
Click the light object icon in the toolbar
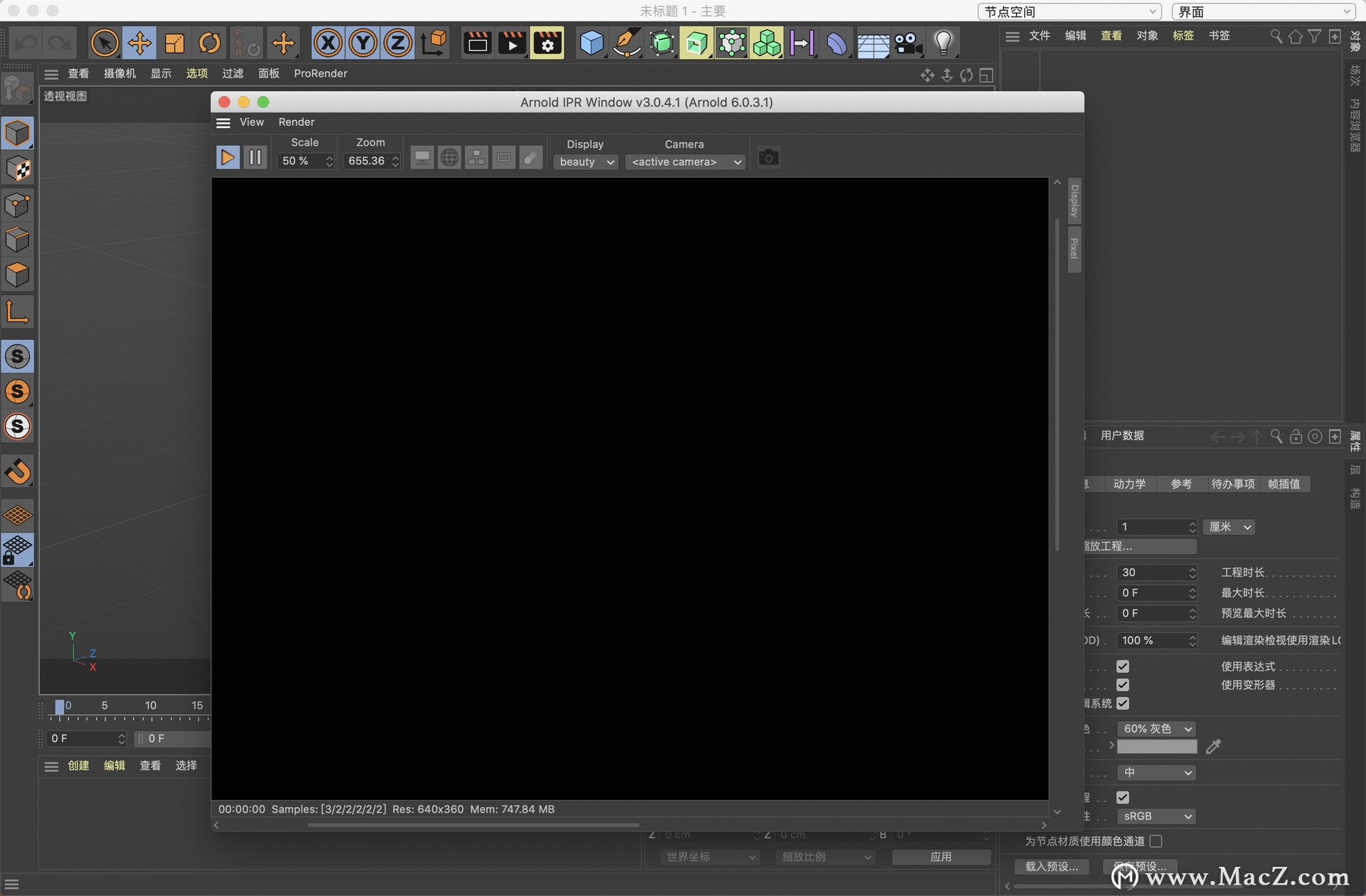pyautogui.click(x=943, y=43)
